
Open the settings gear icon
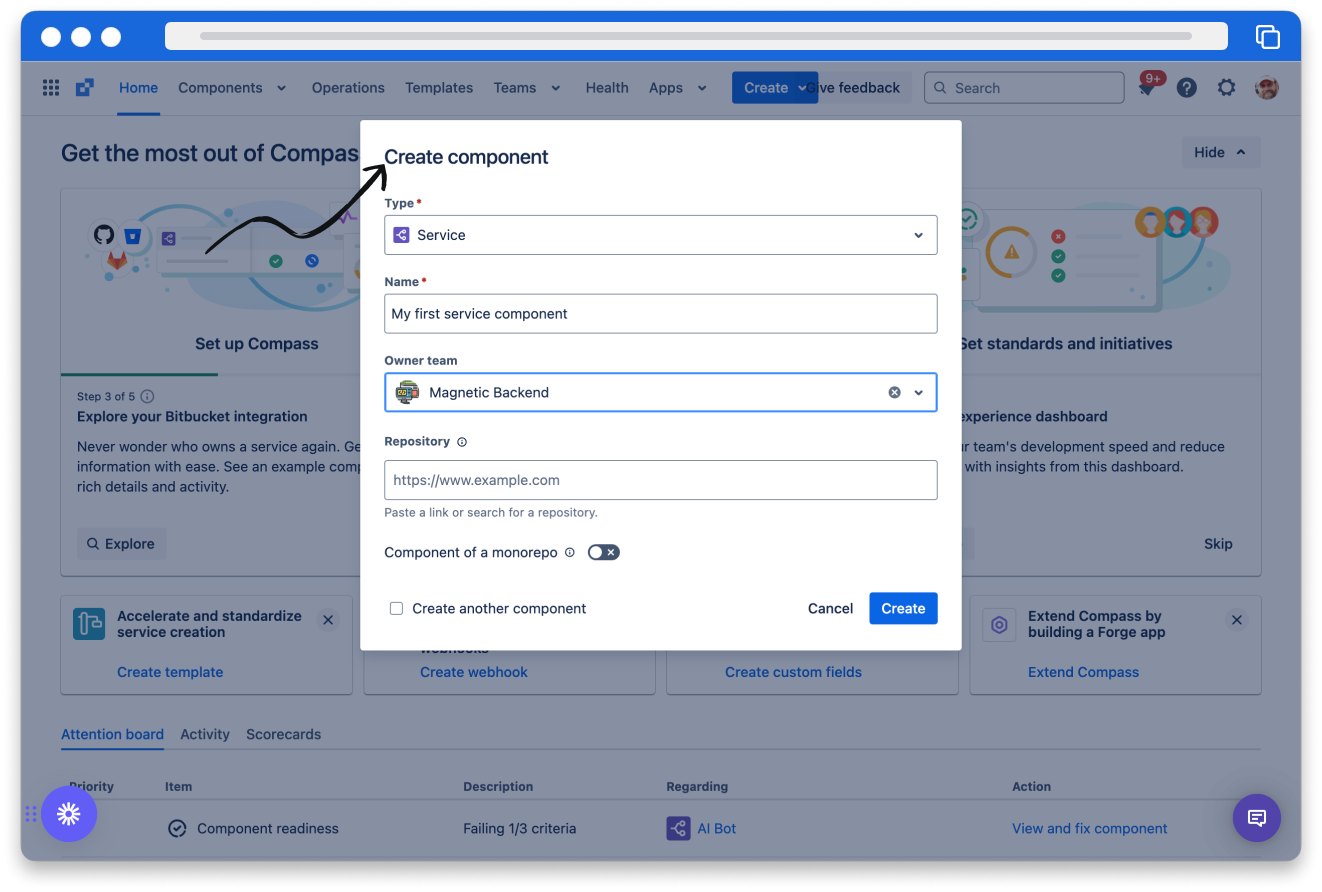coord(1227,88)
